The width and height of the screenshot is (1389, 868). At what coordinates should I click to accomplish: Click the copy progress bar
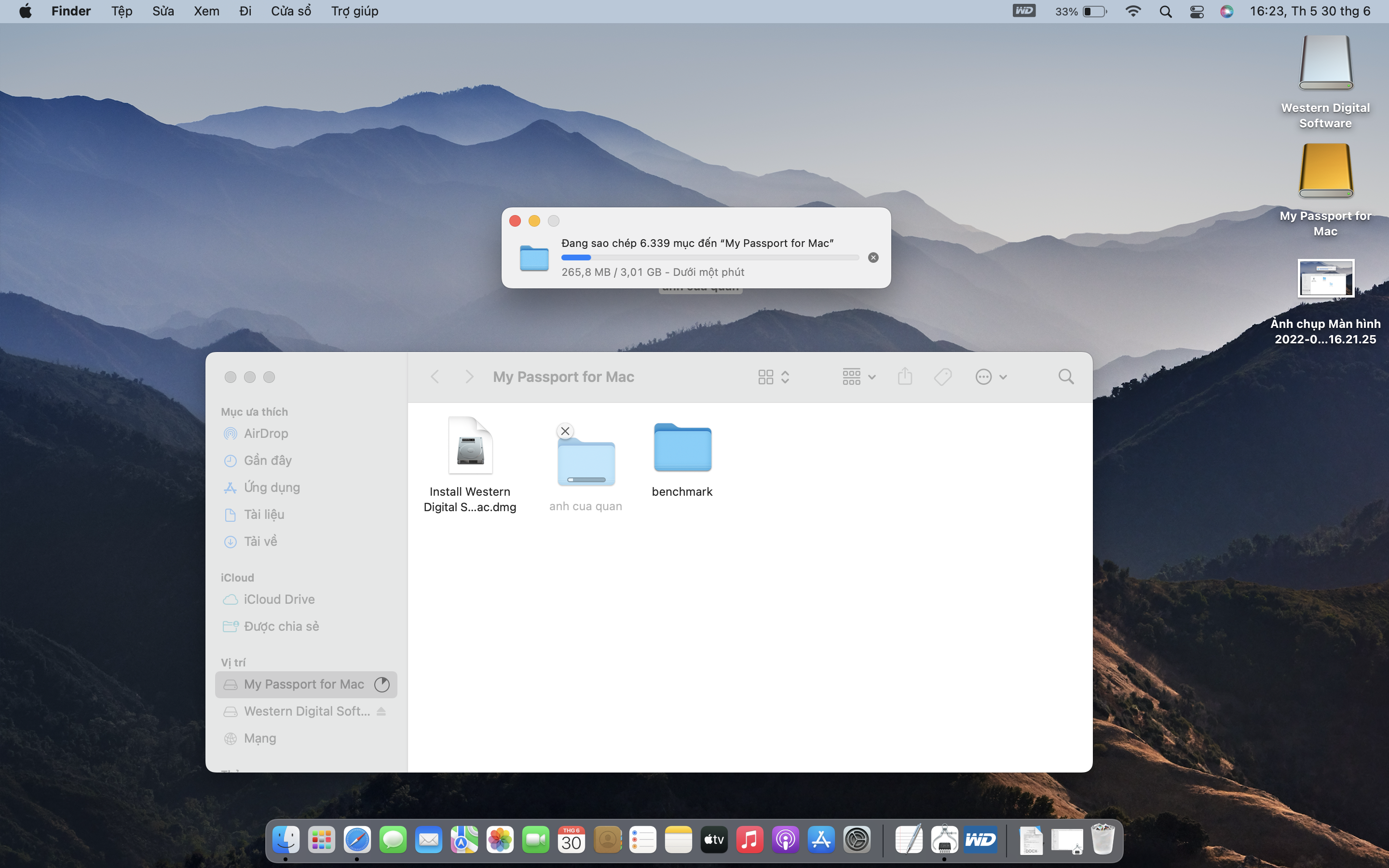[710, 258]
